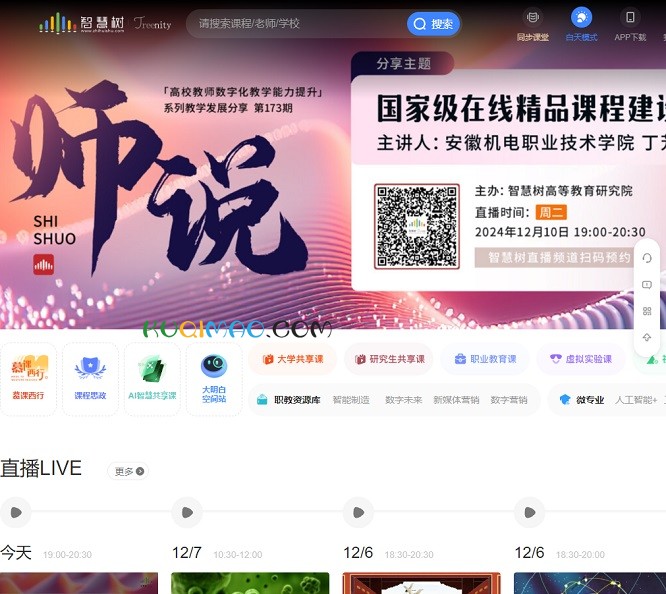Open the 慕课西行 tile
This screenshot has height=594, width=666.
click(28, 379)
